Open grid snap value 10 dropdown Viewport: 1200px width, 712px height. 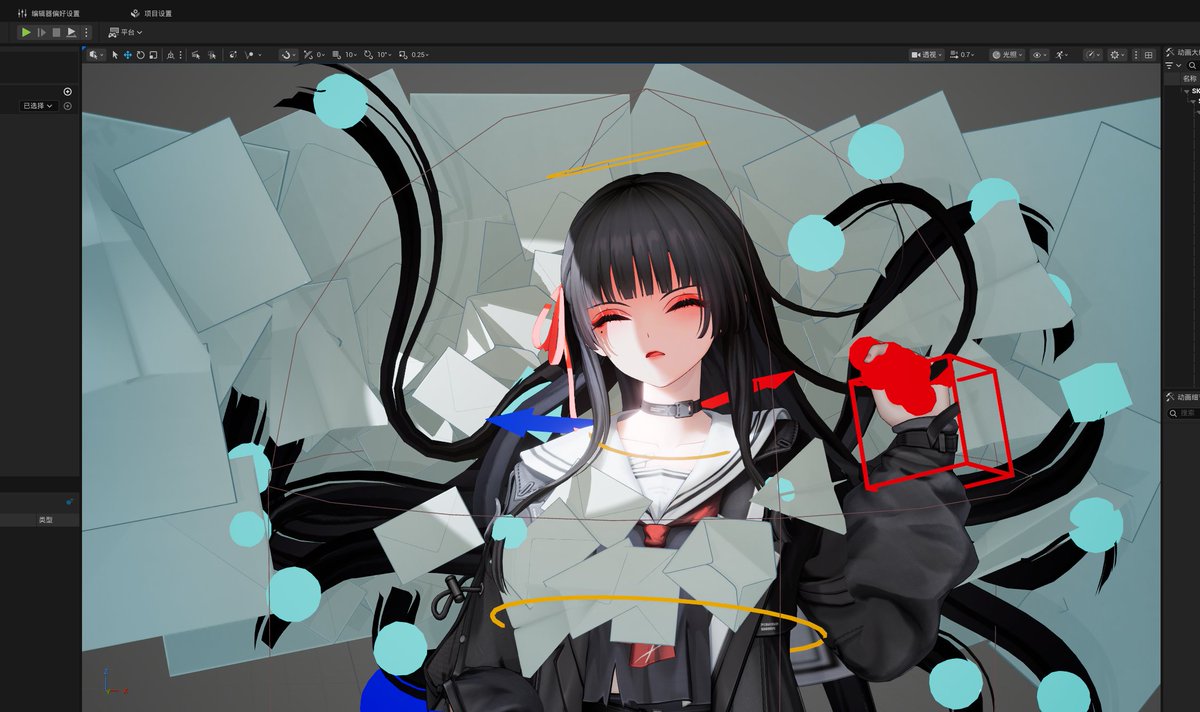coord(352,55)
